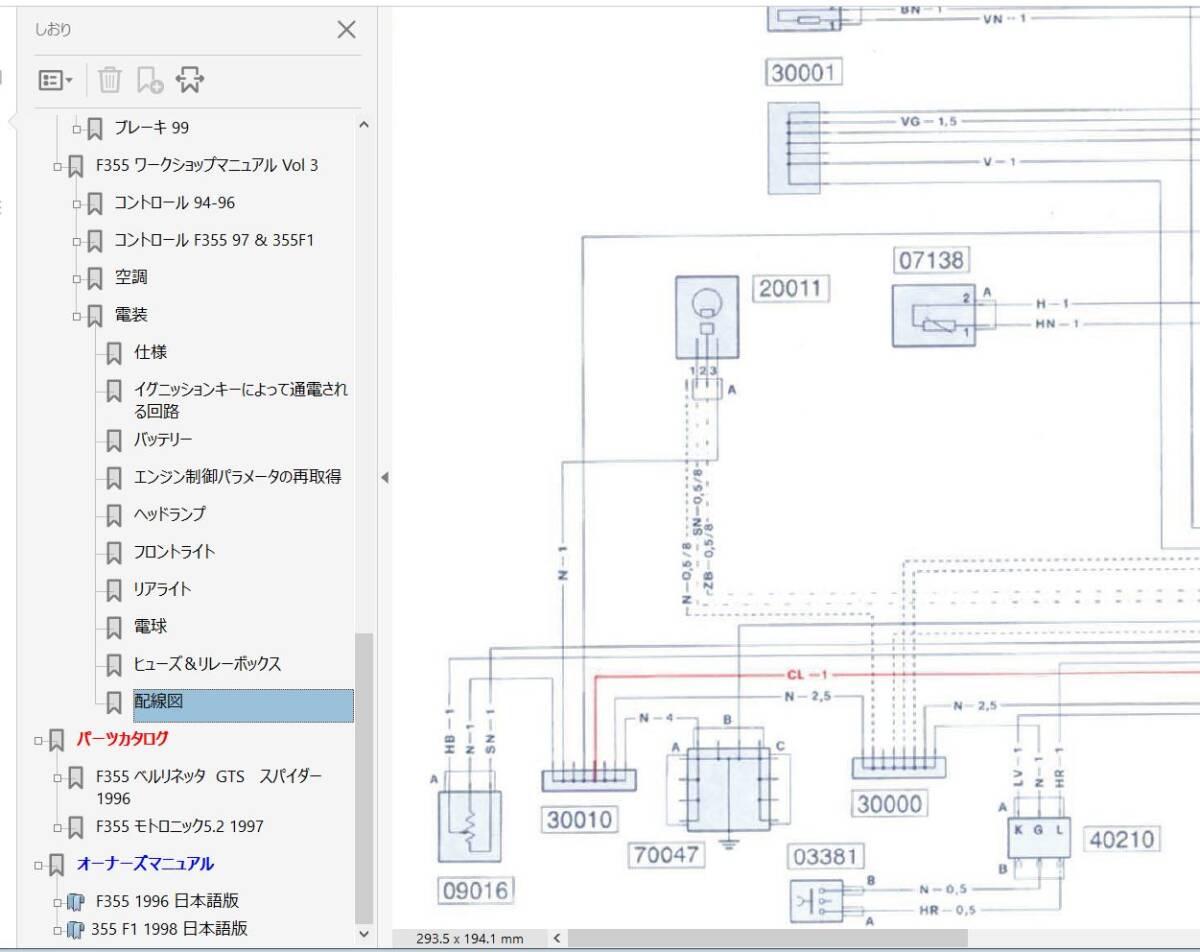The height and width of the screenshot is (952, 1200).
Task: Go to the 仕様 bookmark
Action: point(150,352)
